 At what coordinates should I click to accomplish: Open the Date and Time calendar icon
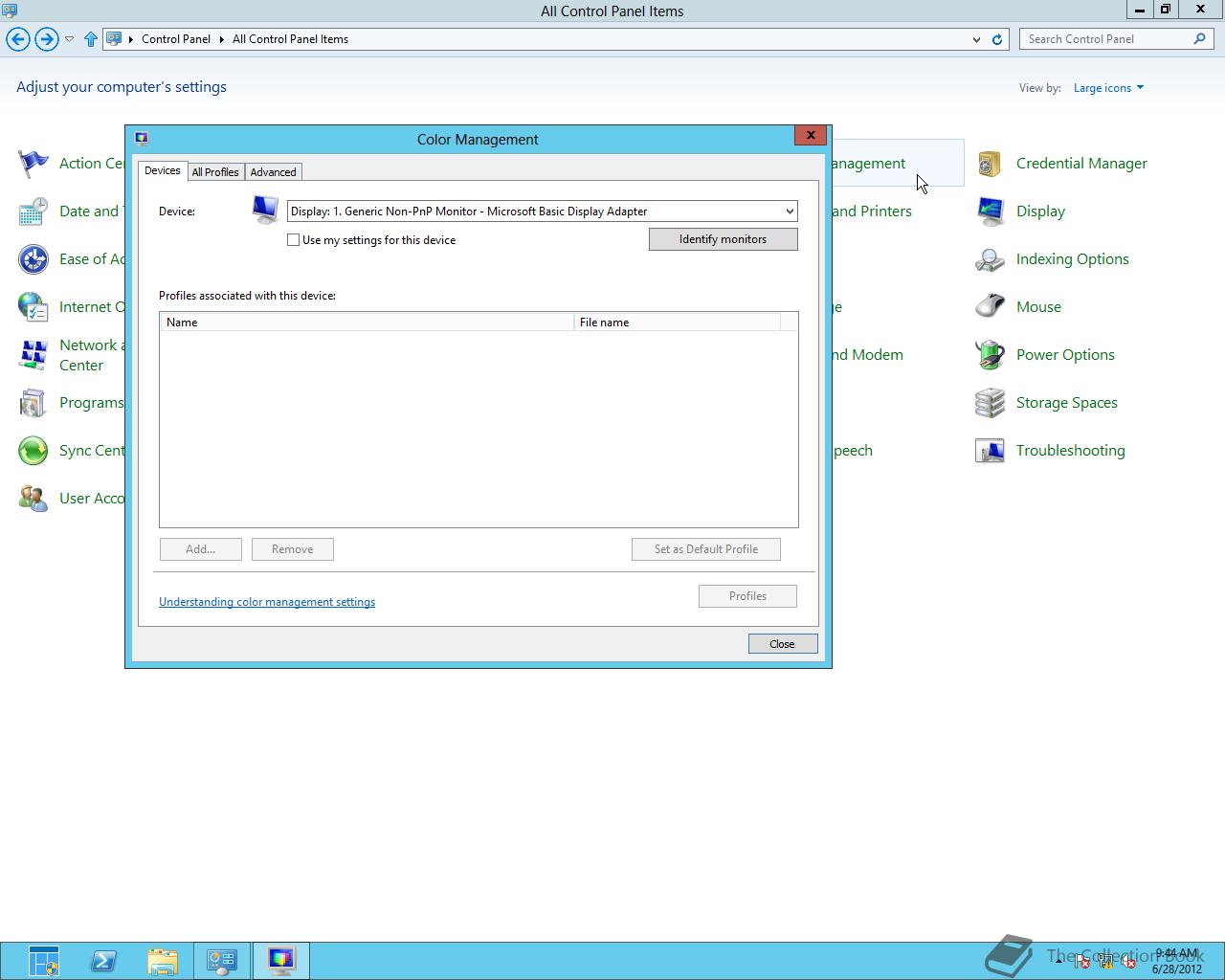tap(33, 212)
